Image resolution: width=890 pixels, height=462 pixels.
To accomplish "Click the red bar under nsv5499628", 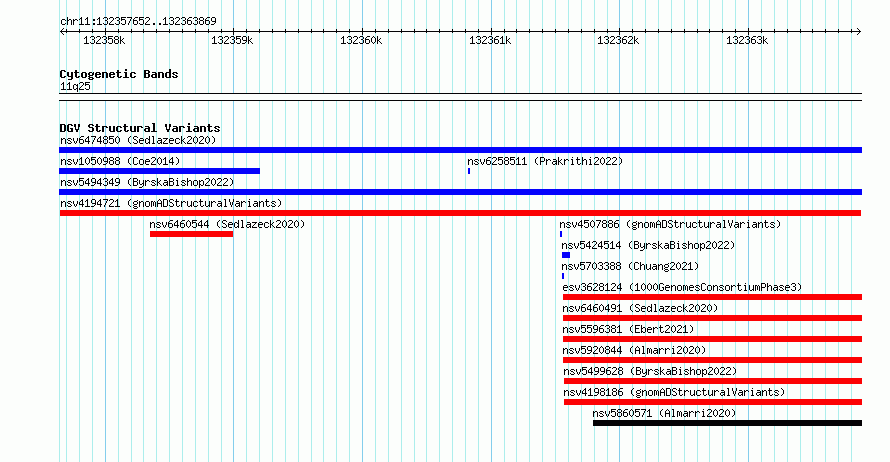I will click(713, 381).
